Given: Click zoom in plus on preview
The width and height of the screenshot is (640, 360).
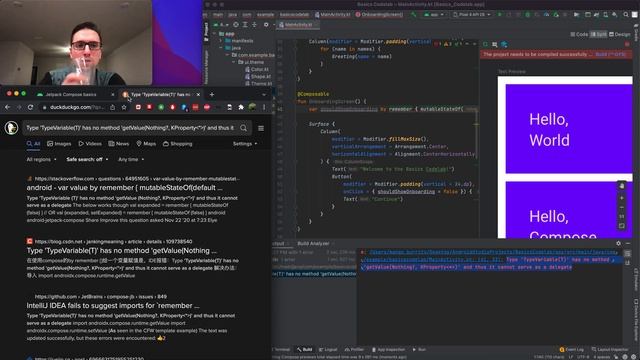Looking at the screenshot, I should [x=622, y=198].
